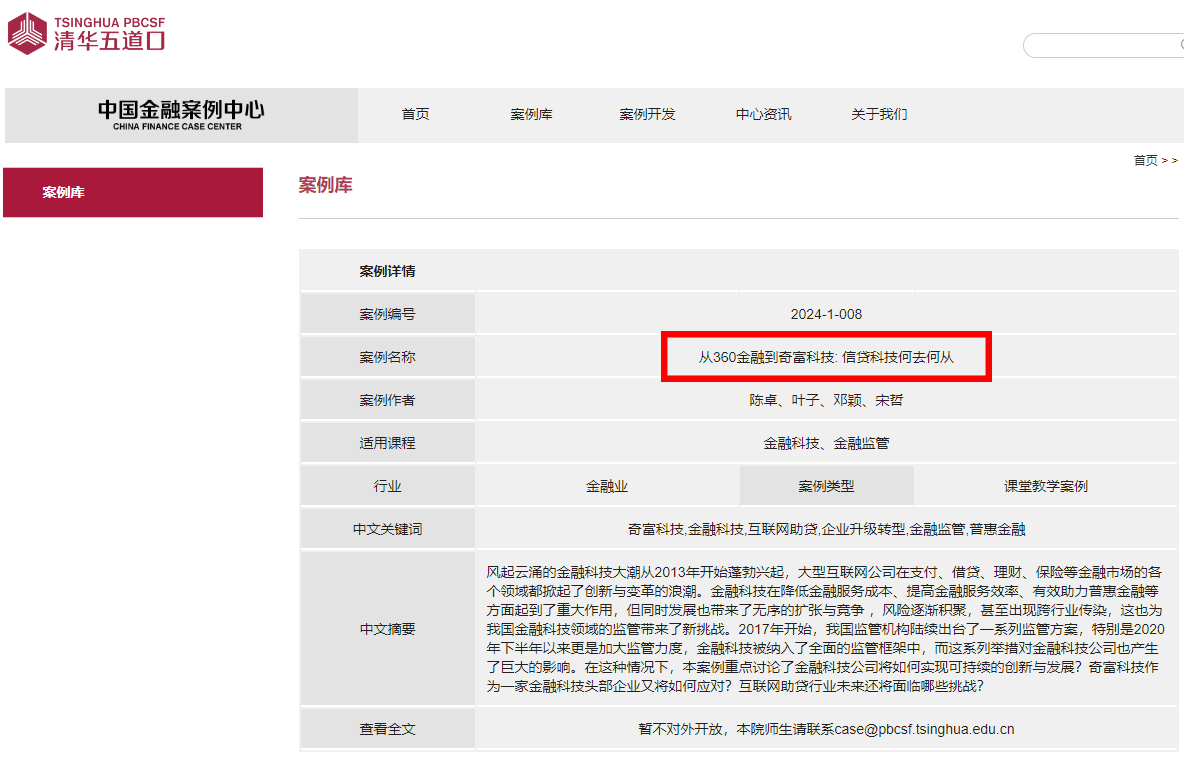
Task: Click the 案例编号 label cell
Action: click(387, 314)
